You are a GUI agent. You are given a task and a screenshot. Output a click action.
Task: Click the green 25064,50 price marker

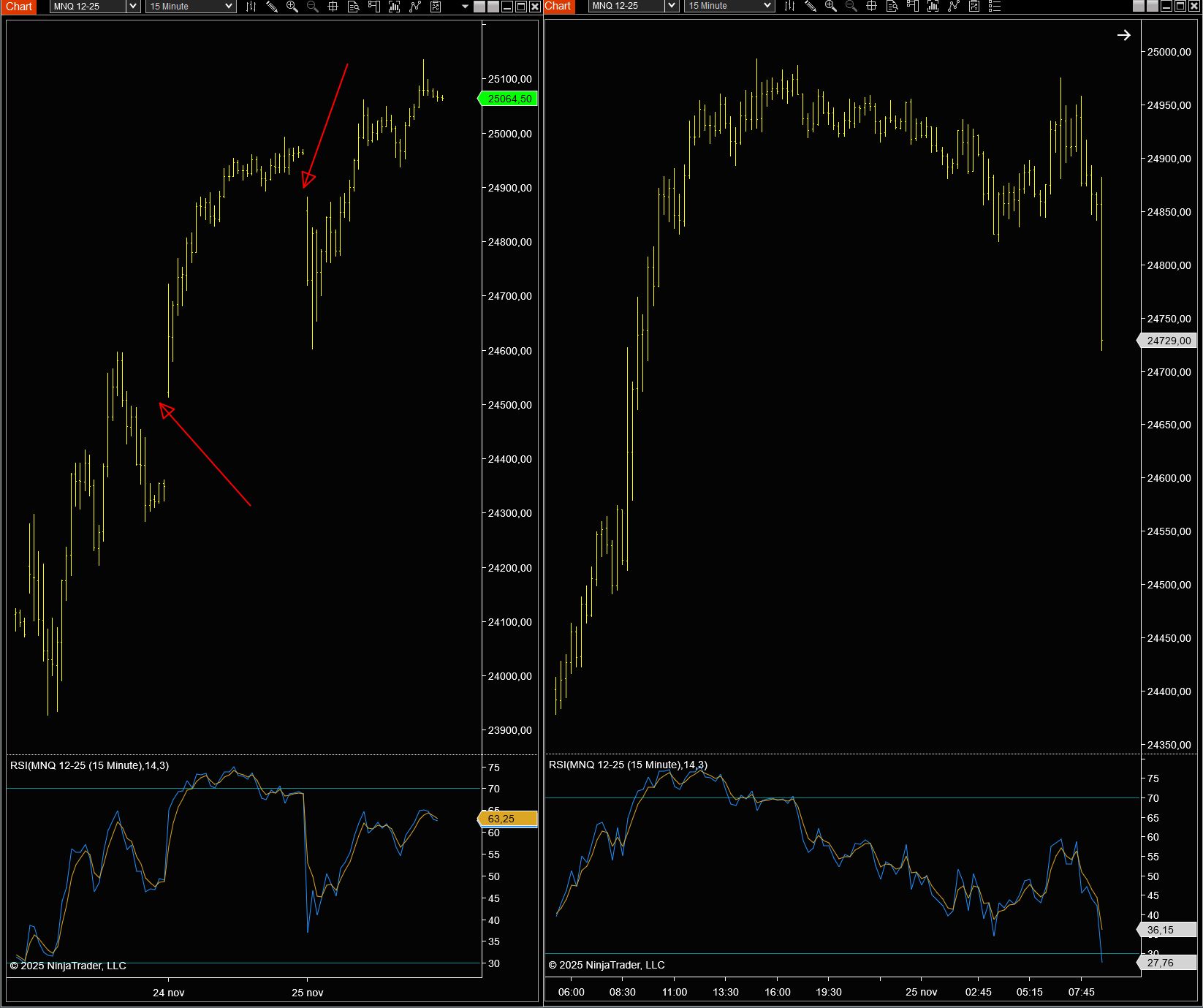coord(509,99)
